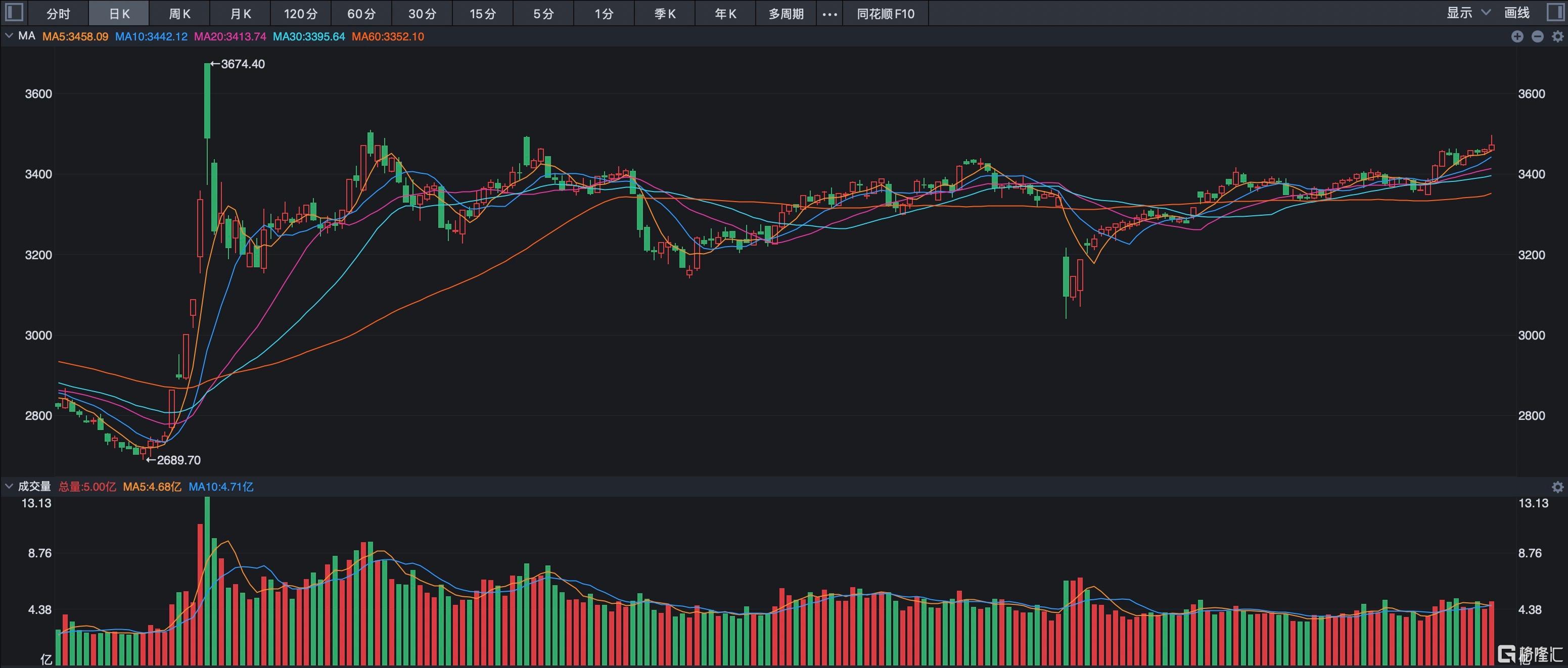1568x668 pixels.
Task: Click MA5:3458.09 indicator label
Action: tap(75, 36)
